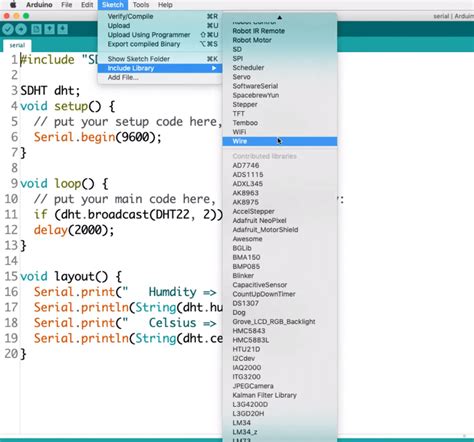Include the HTU21D library
This screenshot has width=474, height=442.
pos(280,349)
